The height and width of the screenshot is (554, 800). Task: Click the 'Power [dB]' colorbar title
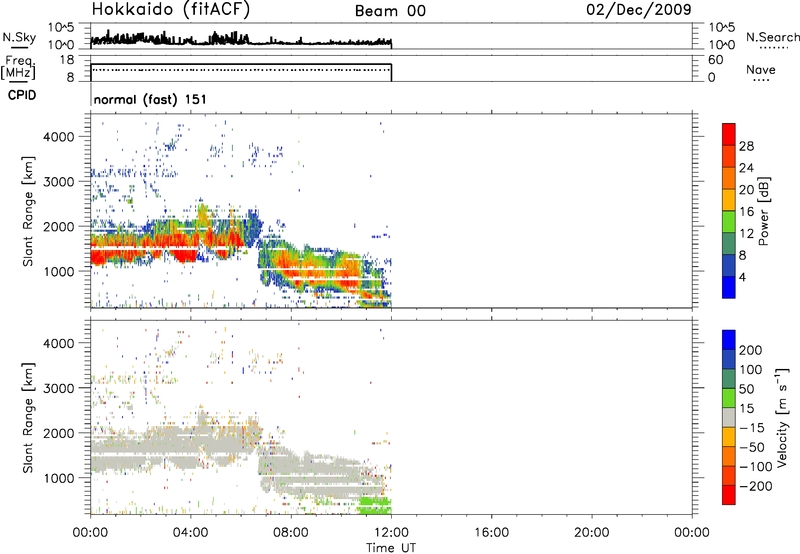(763, 211)
